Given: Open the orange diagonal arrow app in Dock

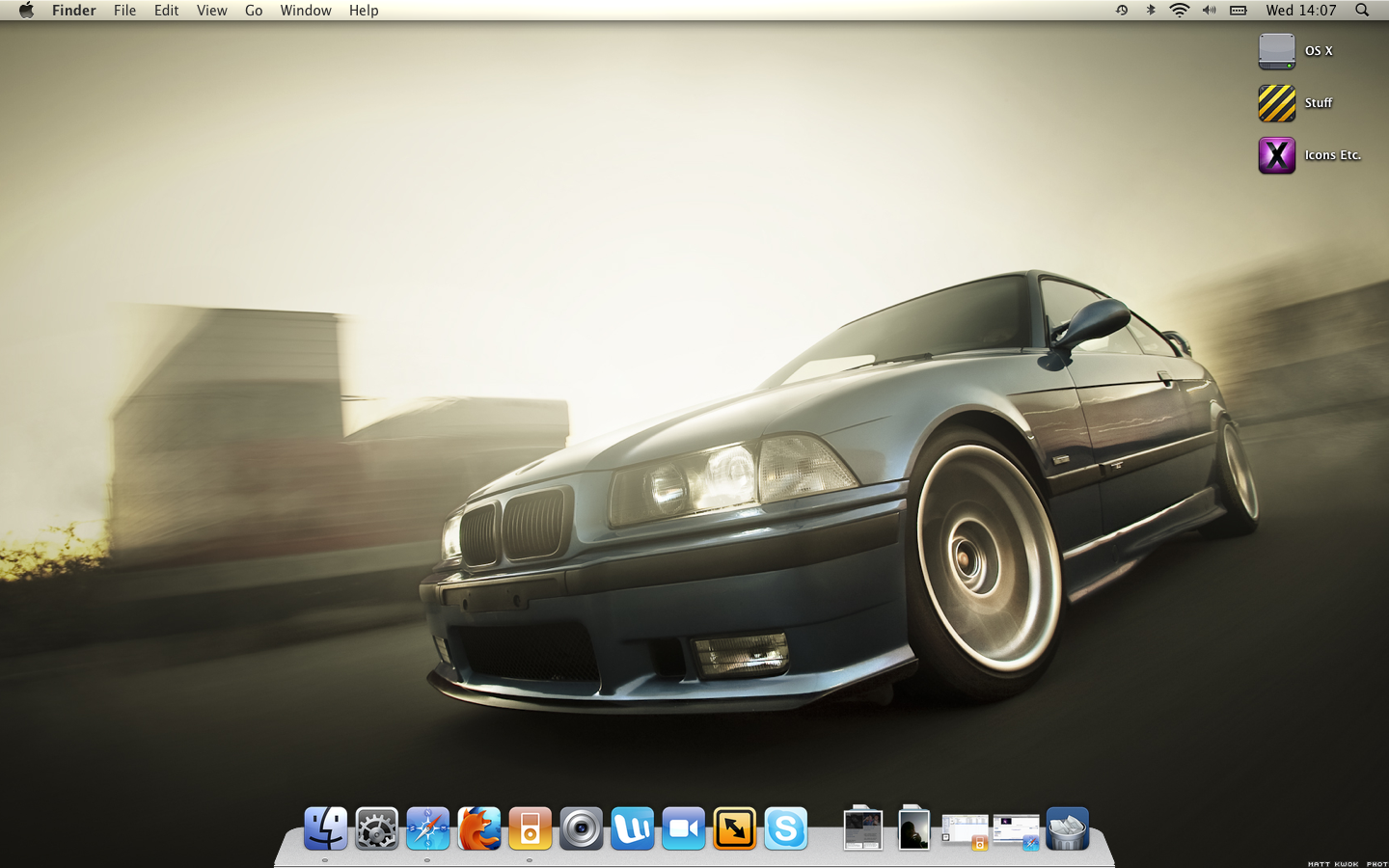Looking at the screenshot, I should point(735,828).
